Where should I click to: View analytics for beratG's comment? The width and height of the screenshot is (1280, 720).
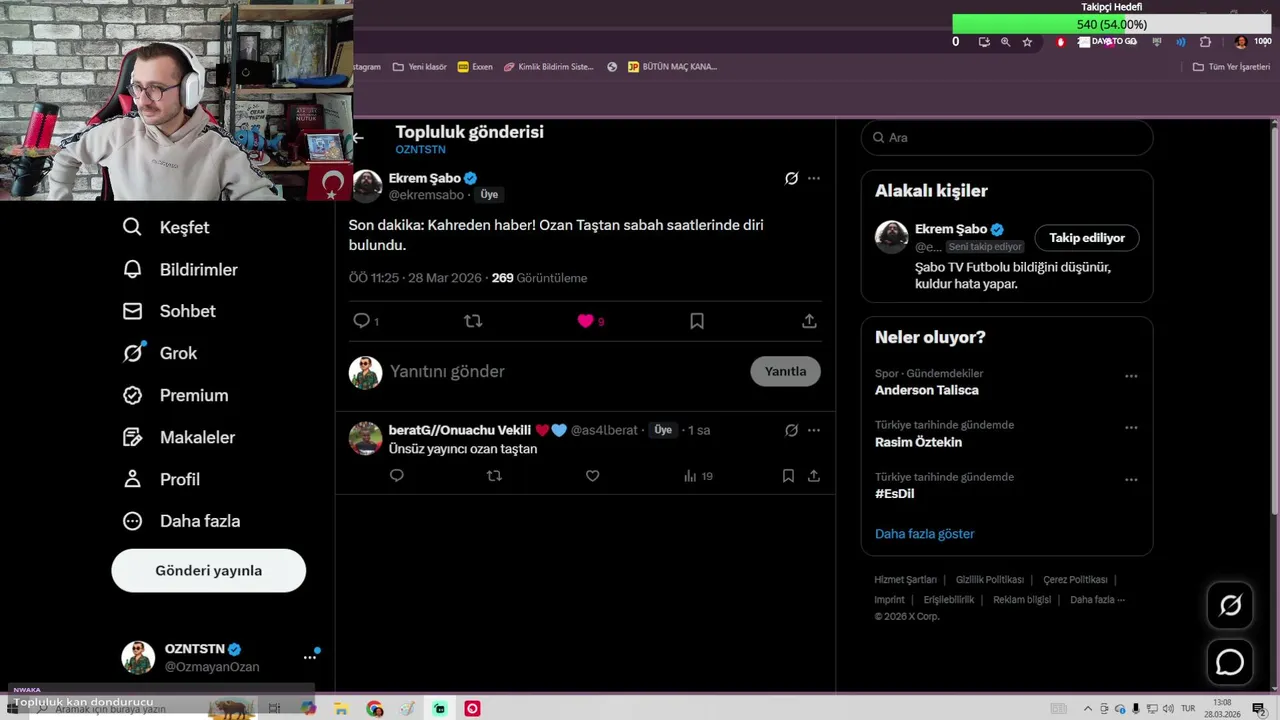tap(697, 476)
